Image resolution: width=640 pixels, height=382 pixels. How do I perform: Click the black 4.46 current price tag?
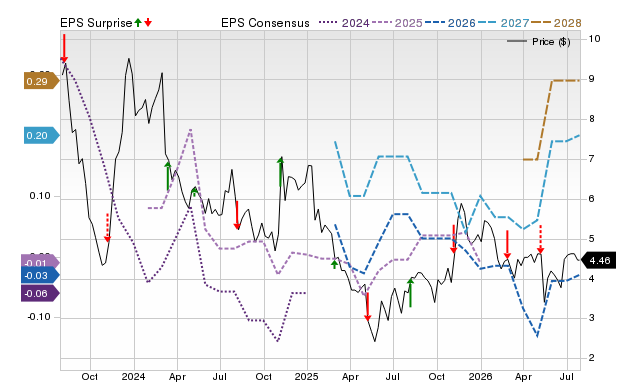pyautogui.click(x=598, y=260)
